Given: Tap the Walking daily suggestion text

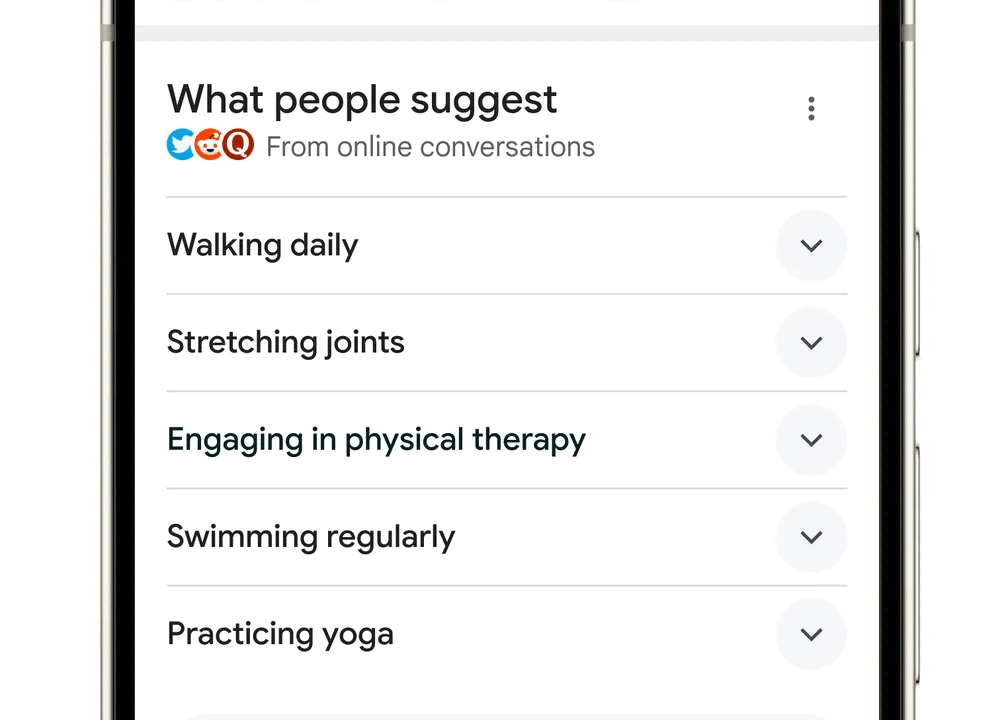Looking at the screenshot, I should point(262,245).
